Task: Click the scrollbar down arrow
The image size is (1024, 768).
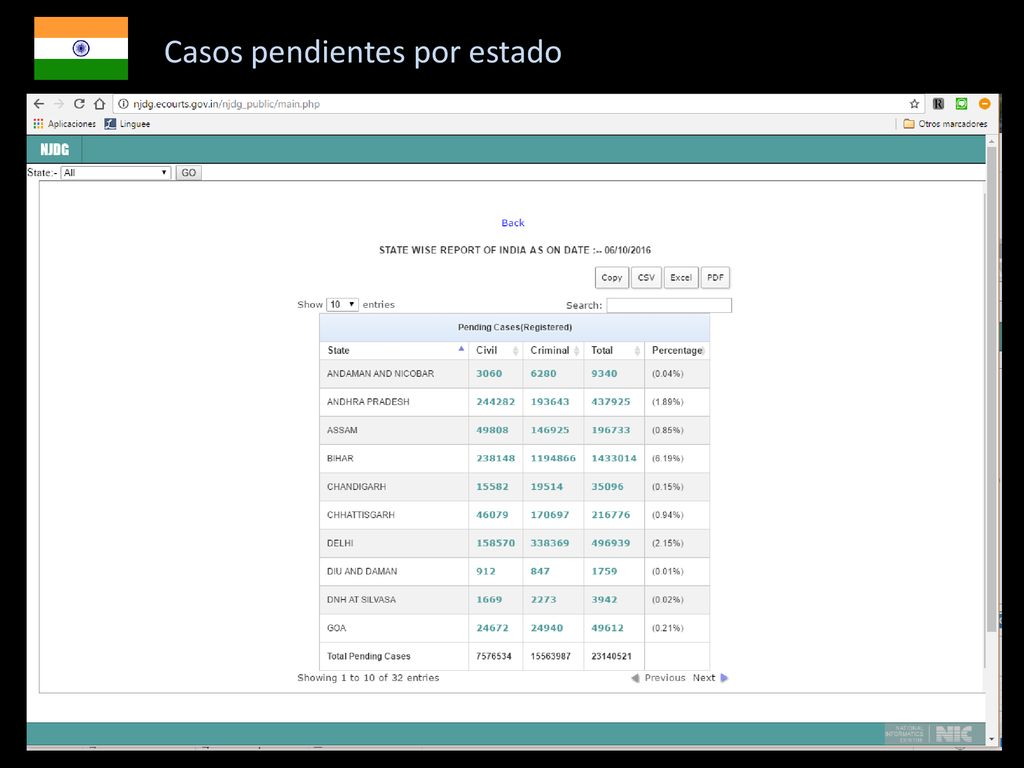Action: 991,739
